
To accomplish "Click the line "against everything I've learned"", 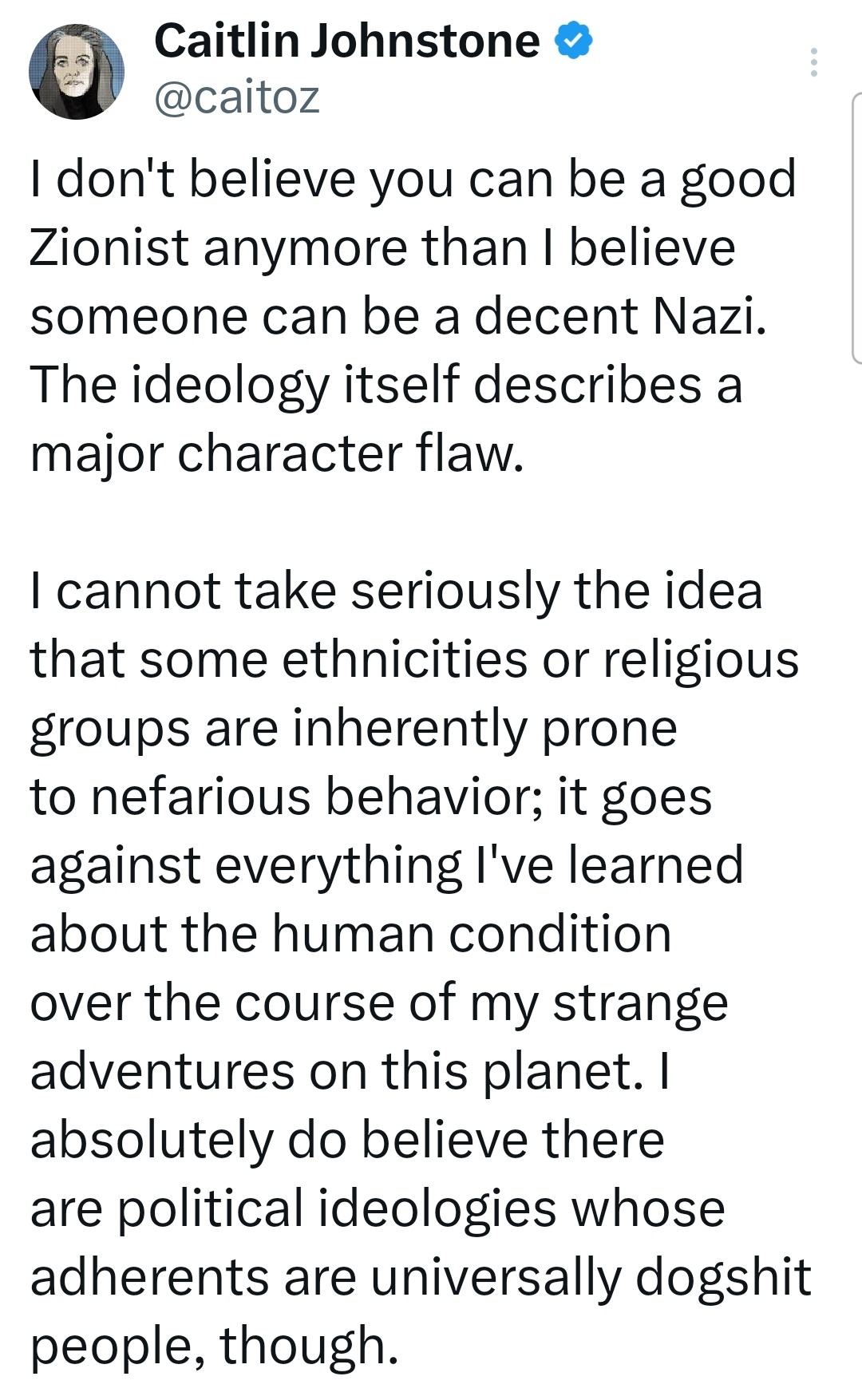I will tap(386, 866).
